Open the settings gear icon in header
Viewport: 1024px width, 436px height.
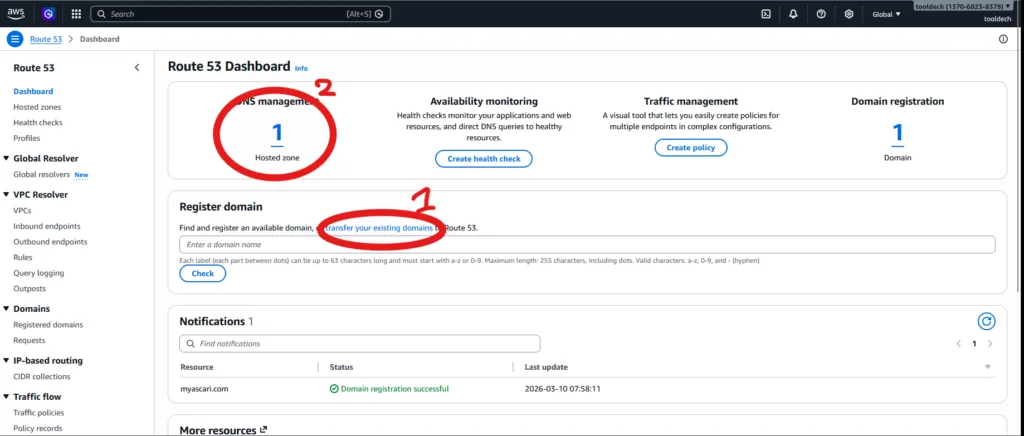849,14
